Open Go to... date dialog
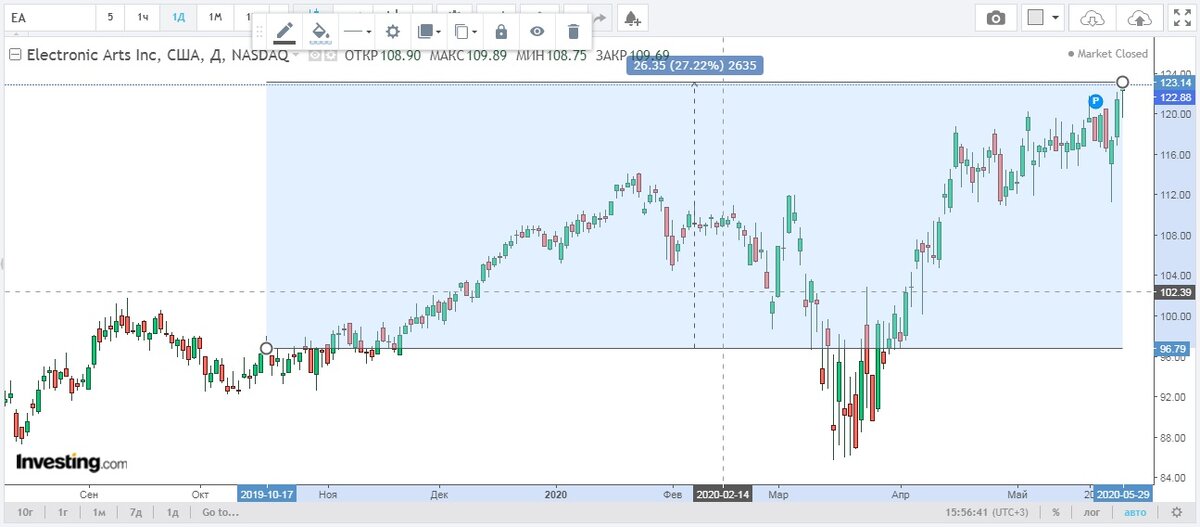The width and height of the screenshot is (1200, 527). click(x=220, y=513)
